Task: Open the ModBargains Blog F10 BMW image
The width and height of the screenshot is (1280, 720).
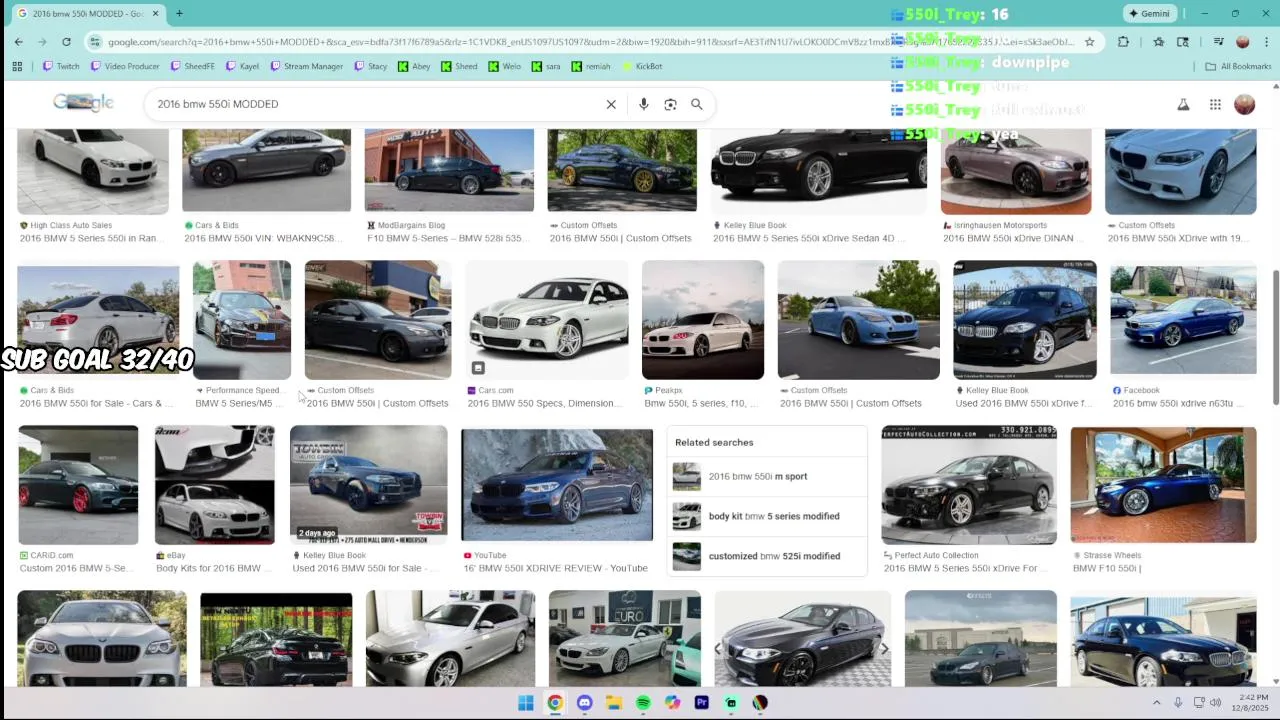Action: point(449,169)
